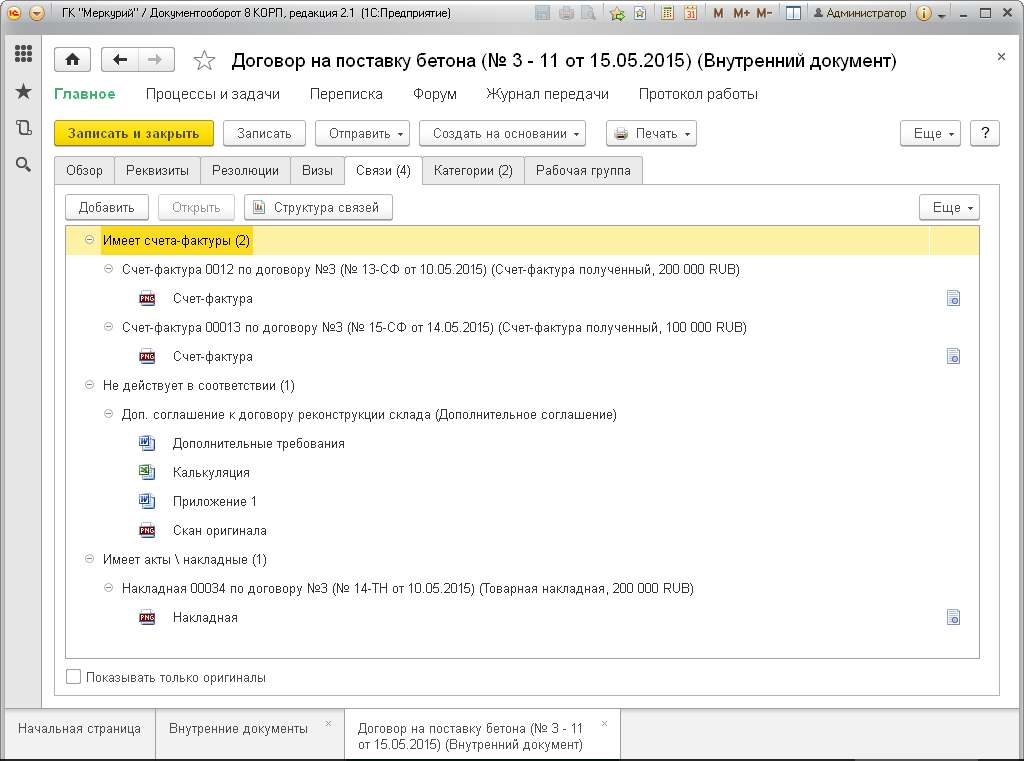Collapse the Счет-фактура 0012 node

pyautogui.click(x=108, y=269)
